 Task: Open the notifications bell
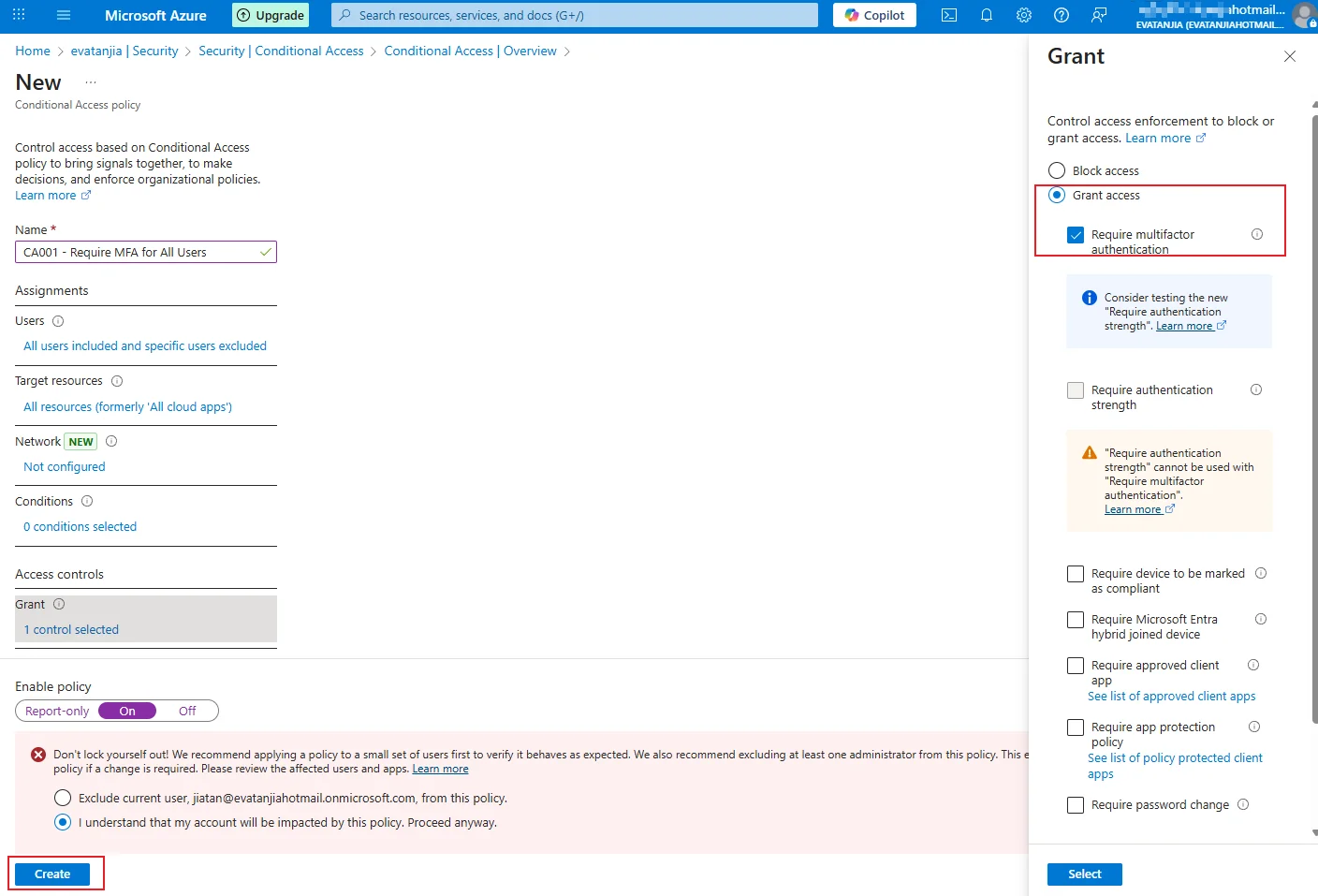(x=987, y=15)
